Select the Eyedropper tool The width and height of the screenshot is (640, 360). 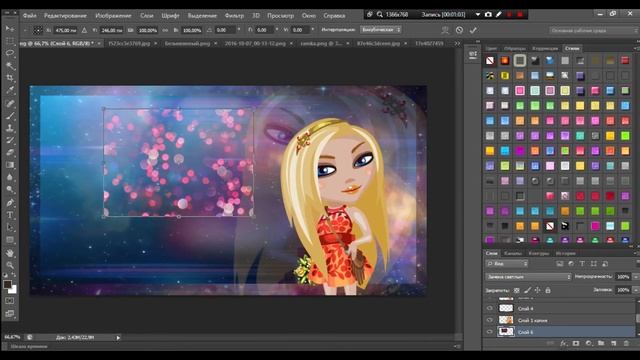pyautogui.click(x=10, y=90)
